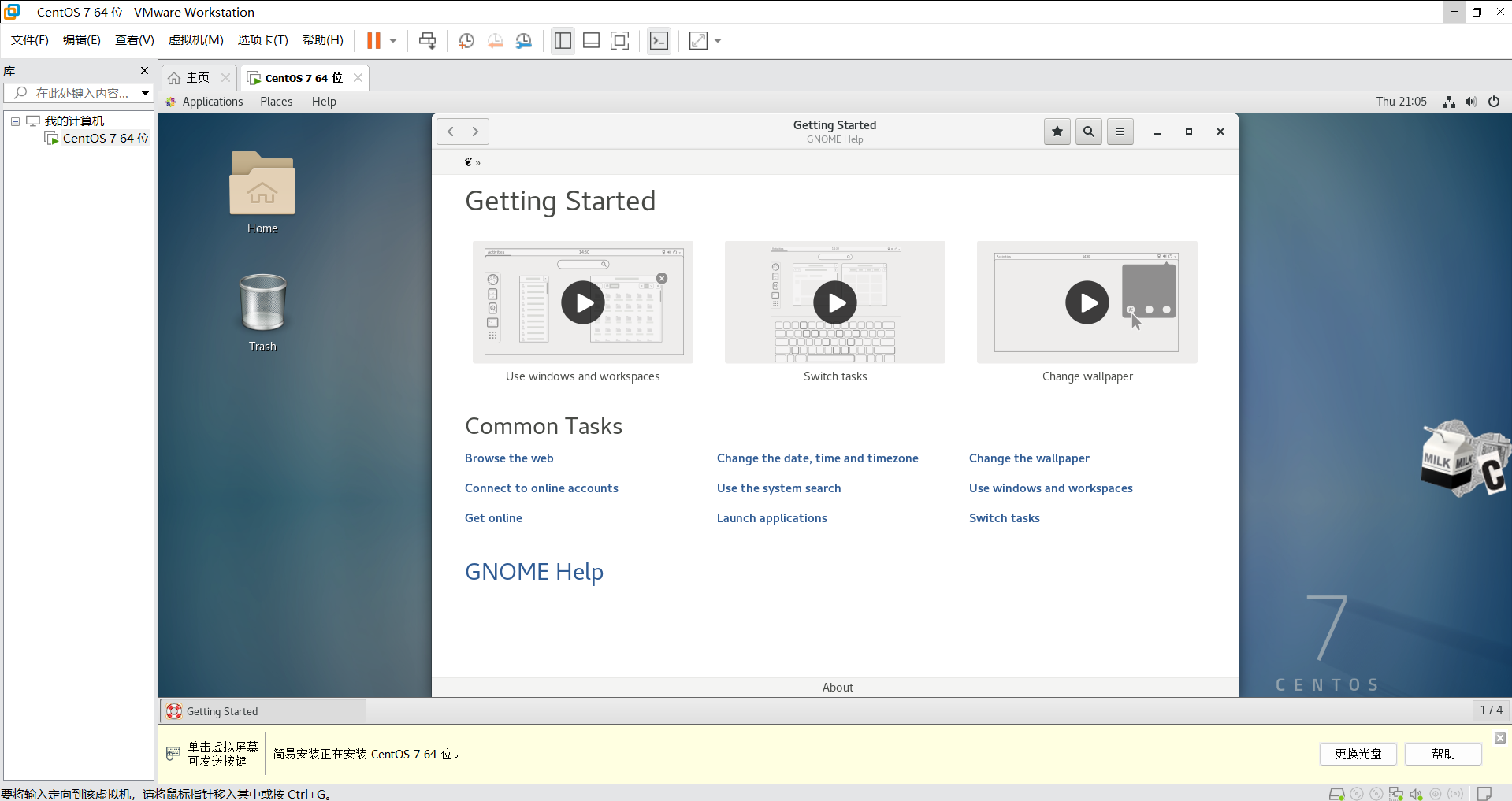
Task: Open the Help menu in the GNOME top bar
Action: click(x=324, y=102)
